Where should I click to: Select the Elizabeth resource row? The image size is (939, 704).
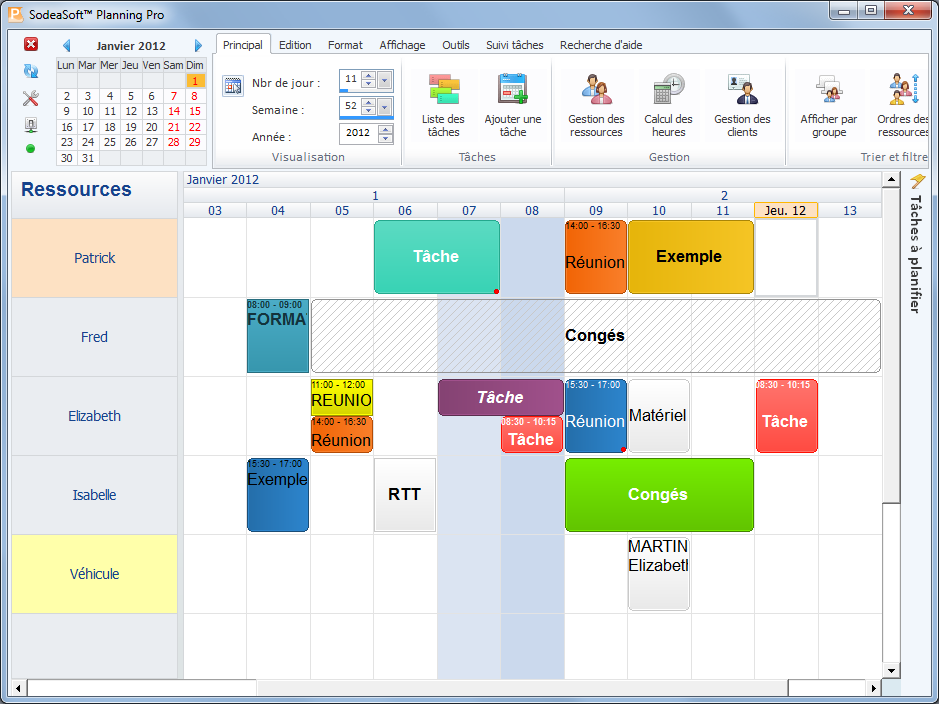[x=95, y=416]
